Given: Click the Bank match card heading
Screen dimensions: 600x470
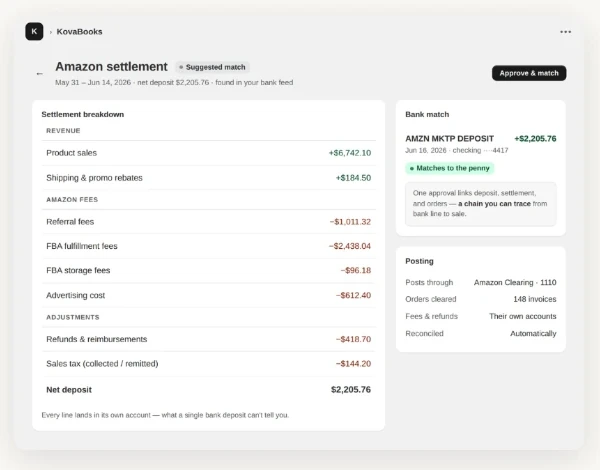Looking at the screenshot, I should (x=427, y=114).
